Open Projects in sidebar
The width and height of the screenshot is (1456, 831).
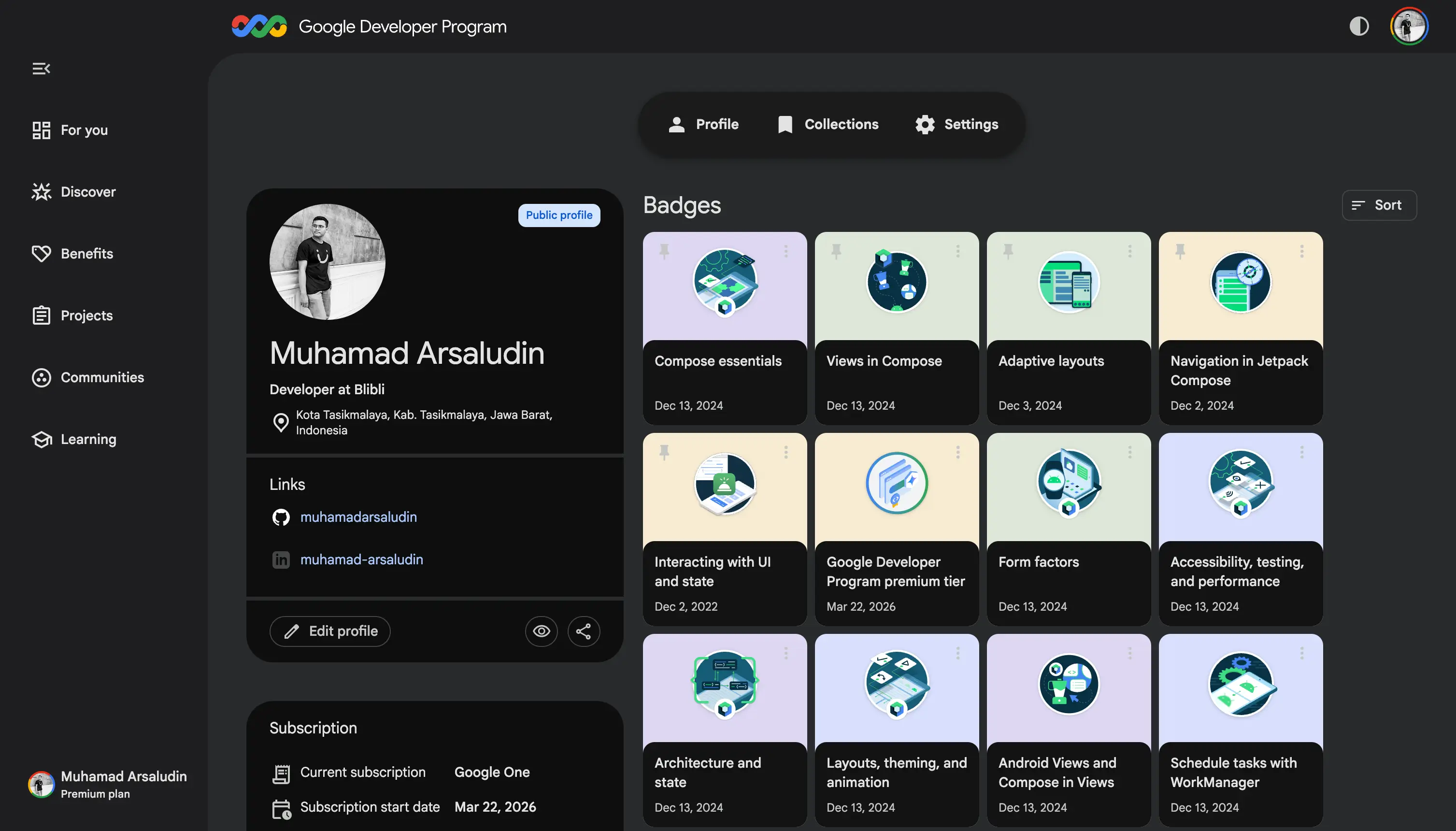tap(72, 315)
